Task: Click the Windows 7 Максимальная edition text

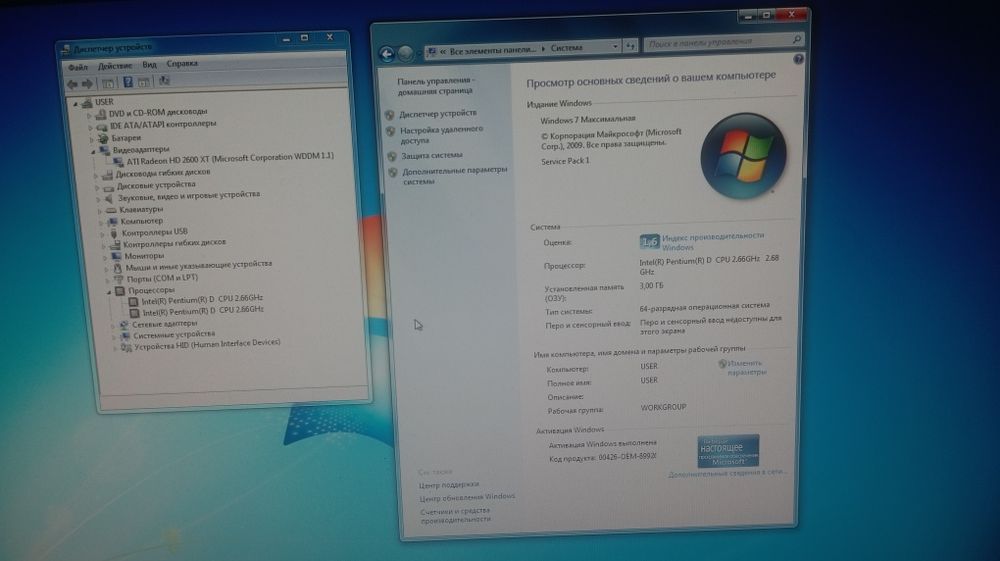Action: [x=587, y=119]
